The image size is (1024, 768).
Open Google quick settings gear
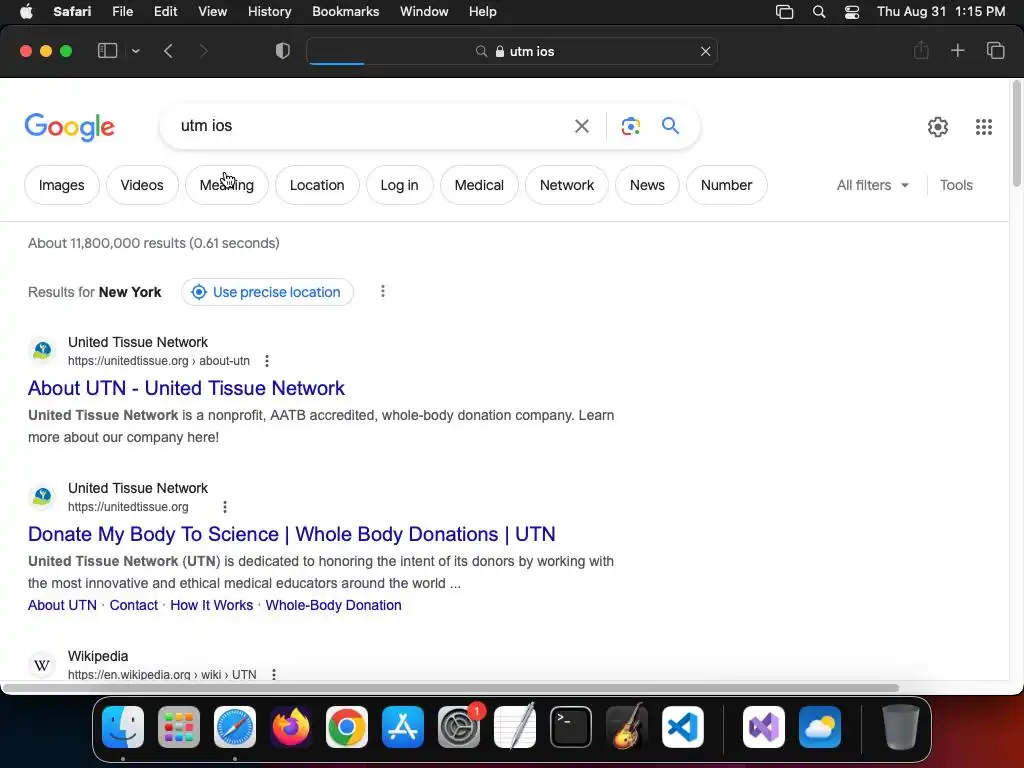click(x=938, y=127)
